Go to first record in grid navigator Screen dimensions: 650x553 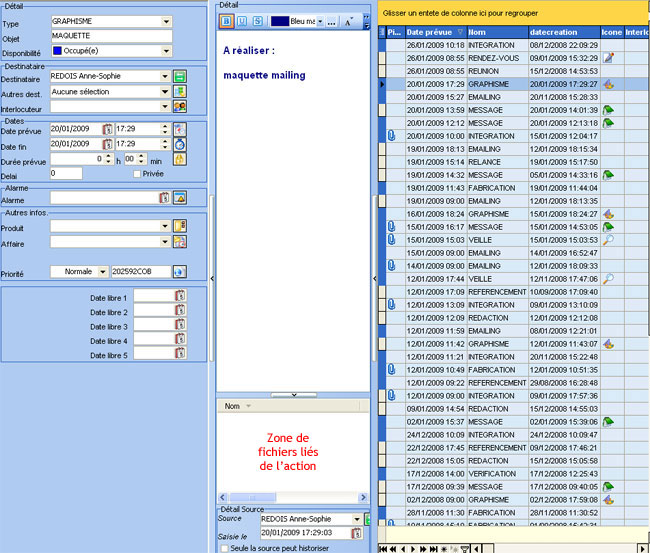coord(383,549)
